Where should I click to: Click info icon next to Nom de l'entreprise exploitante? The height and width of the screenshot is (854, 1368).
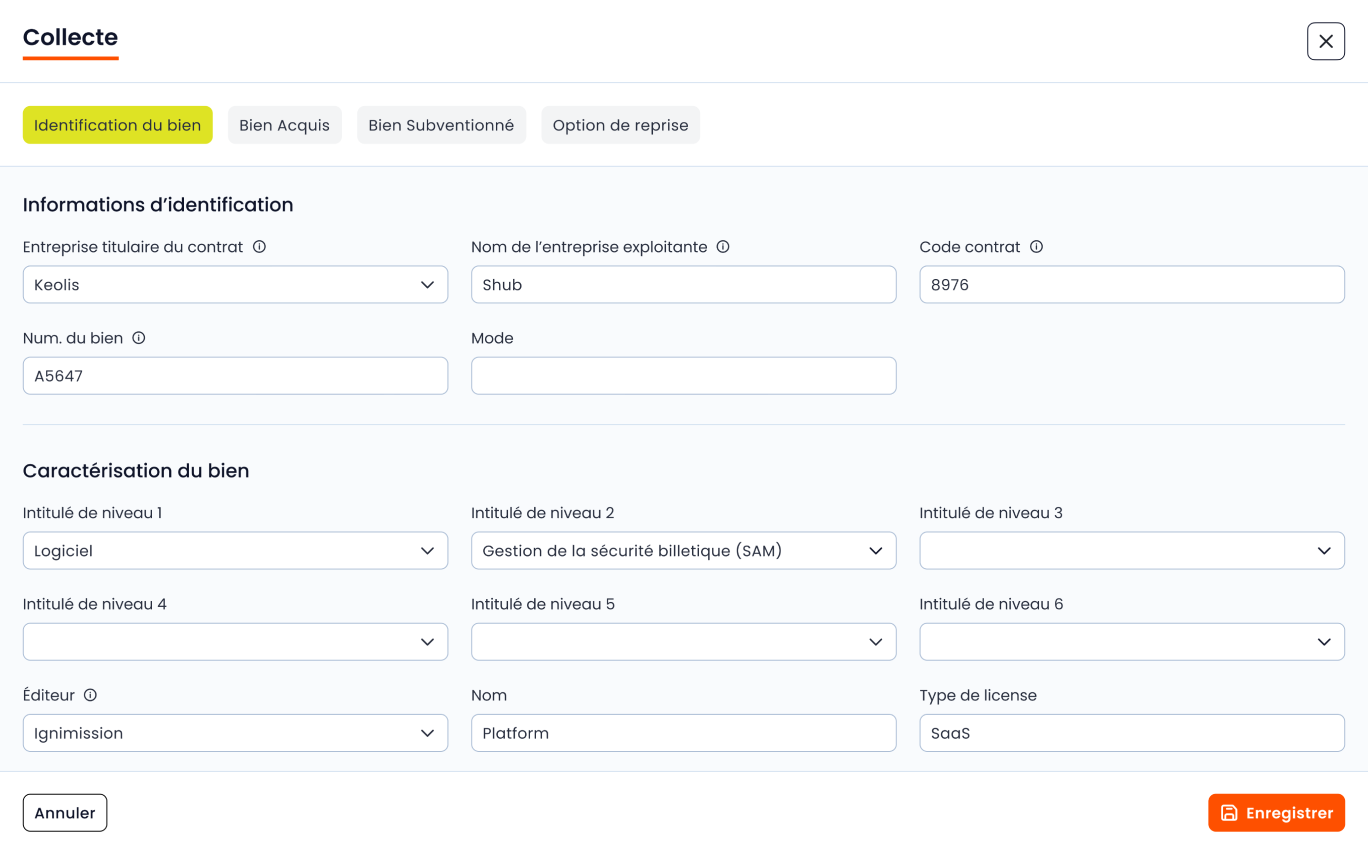[x=723, y=247]
